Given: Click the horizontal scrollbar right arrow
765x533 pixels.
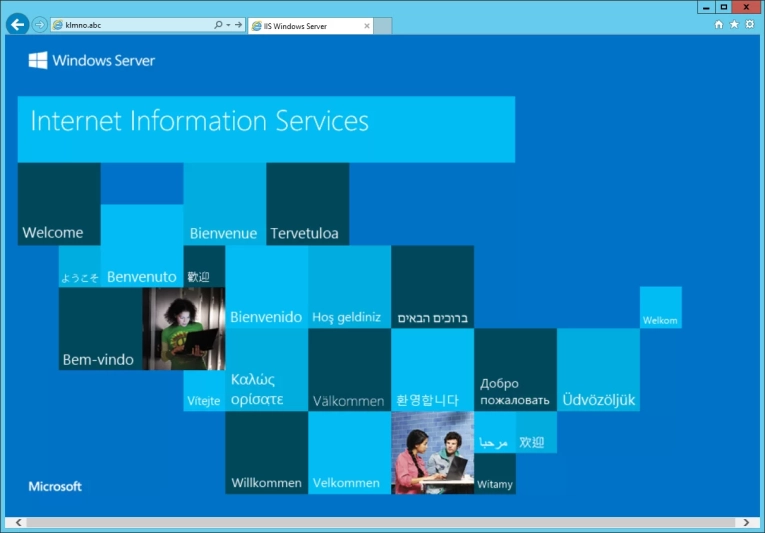Looking at the screenshot, I should (x=745, y=522).
